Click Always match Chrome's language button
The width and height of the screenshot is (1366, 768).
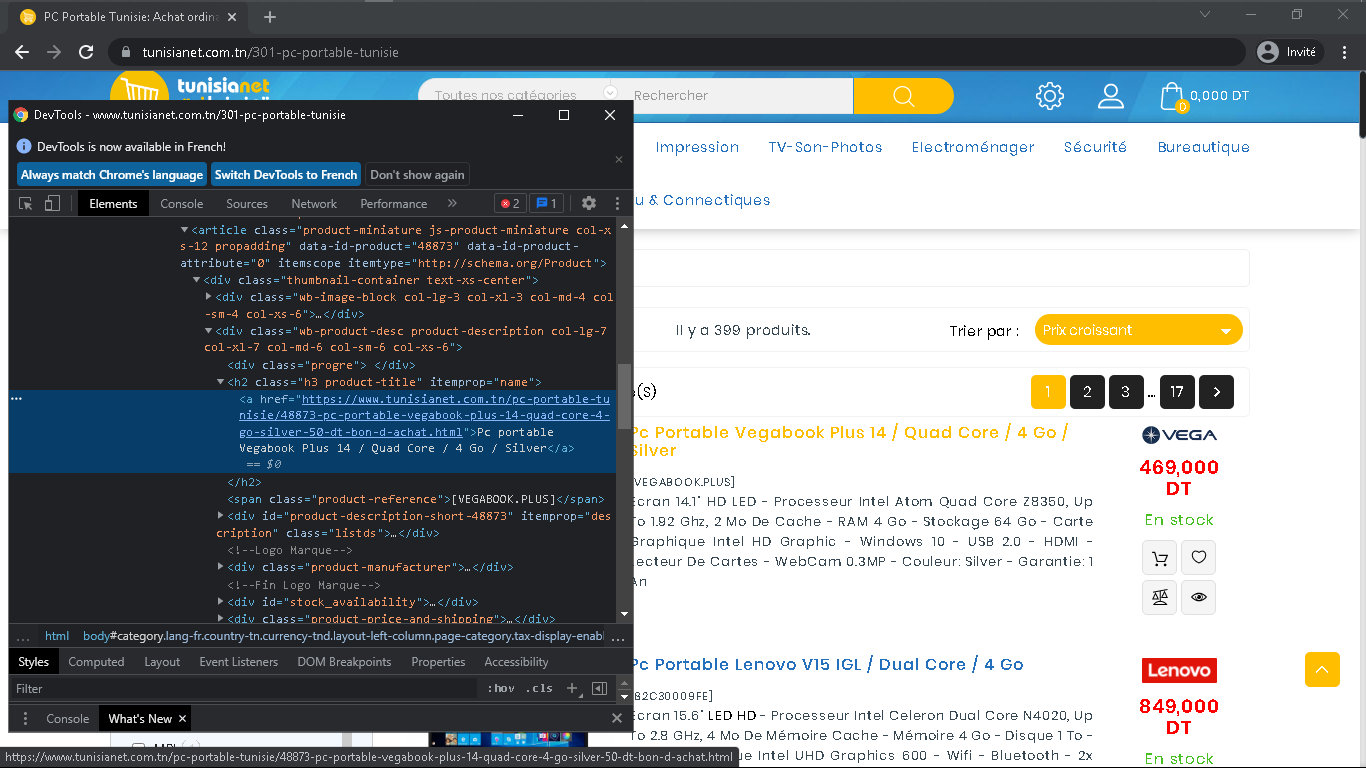112,175
